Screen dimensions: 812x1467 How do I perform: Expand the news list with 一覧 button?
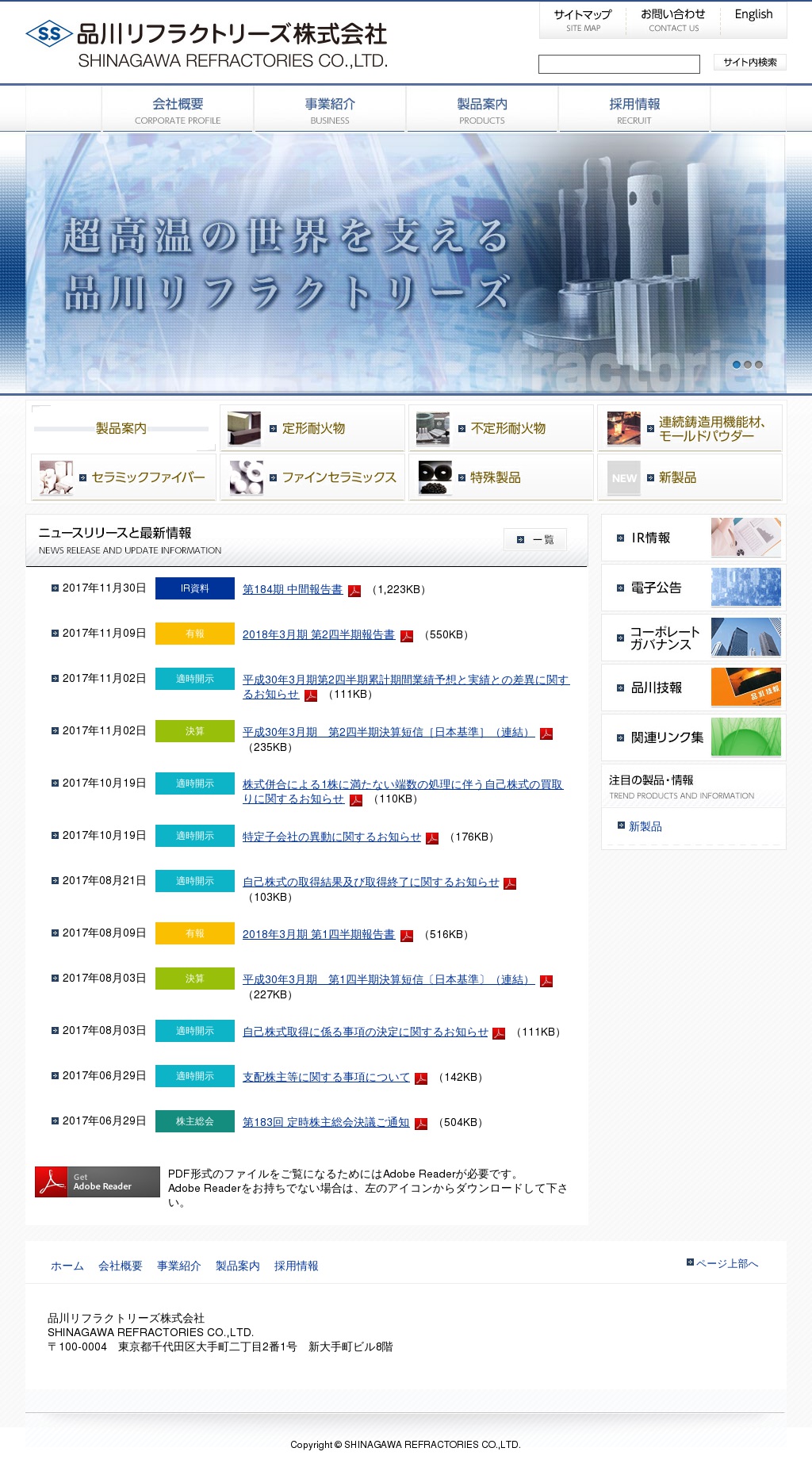535,539
